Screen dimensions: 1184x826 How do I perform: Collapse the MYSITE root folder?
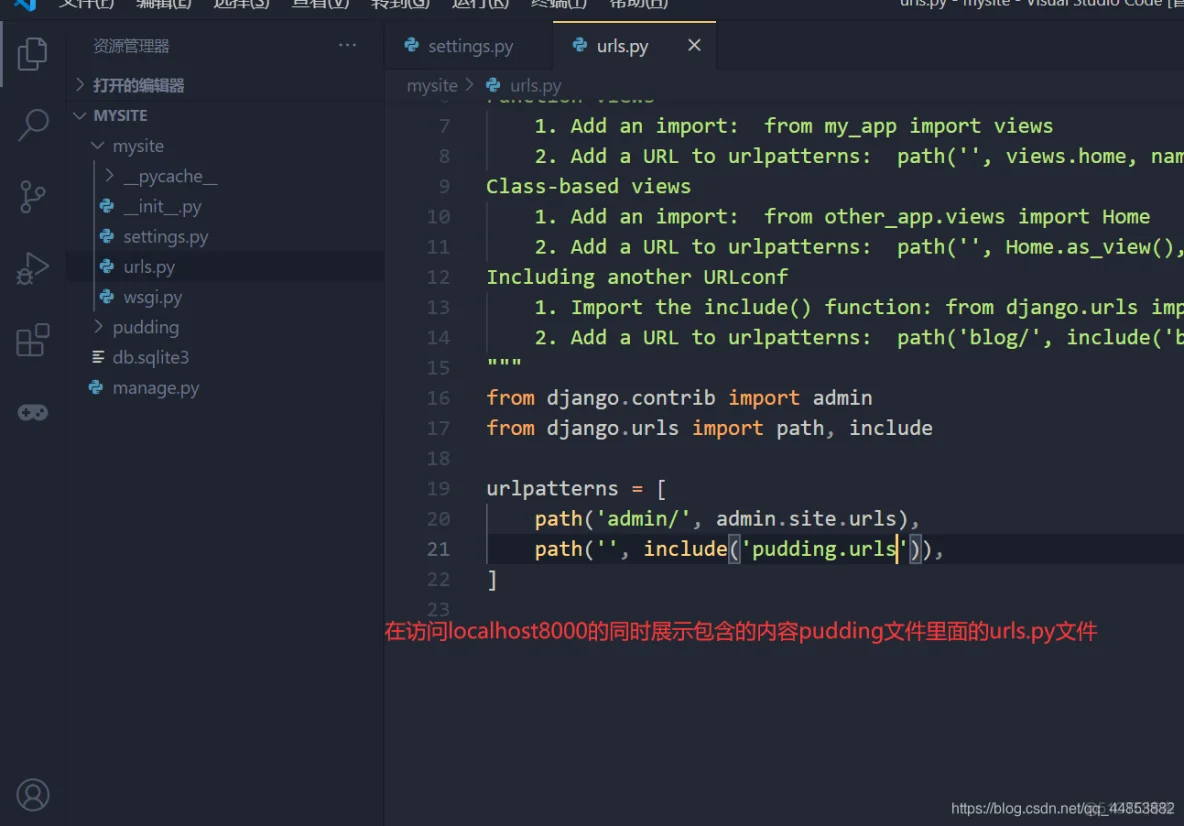(x=225, y=116)
